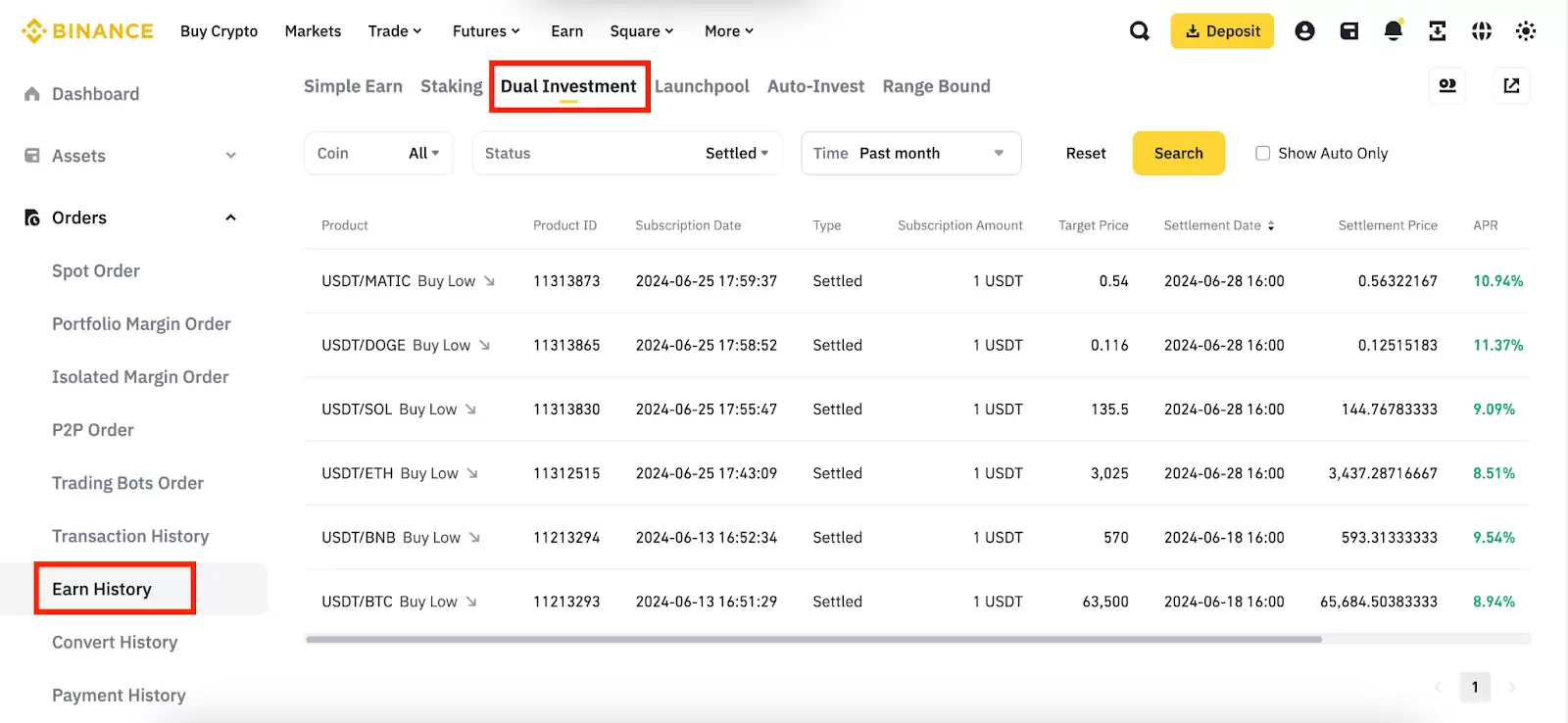Click the Binance logo
This screenshot has height=723, width=1568.
pyautogui.click(x=88, y=31)
